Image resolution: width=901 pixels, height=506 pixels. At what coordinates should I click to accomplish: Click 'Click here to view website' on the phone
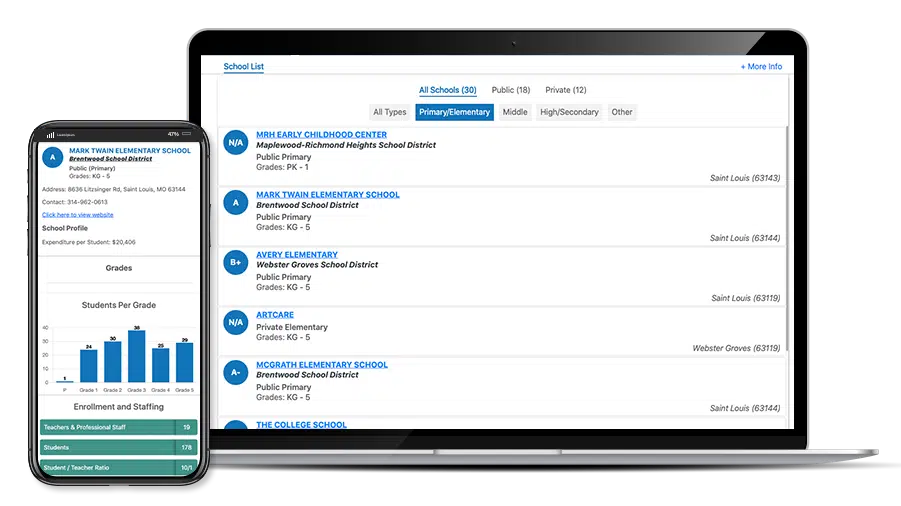pyautogui.click(x=78, y=215)
